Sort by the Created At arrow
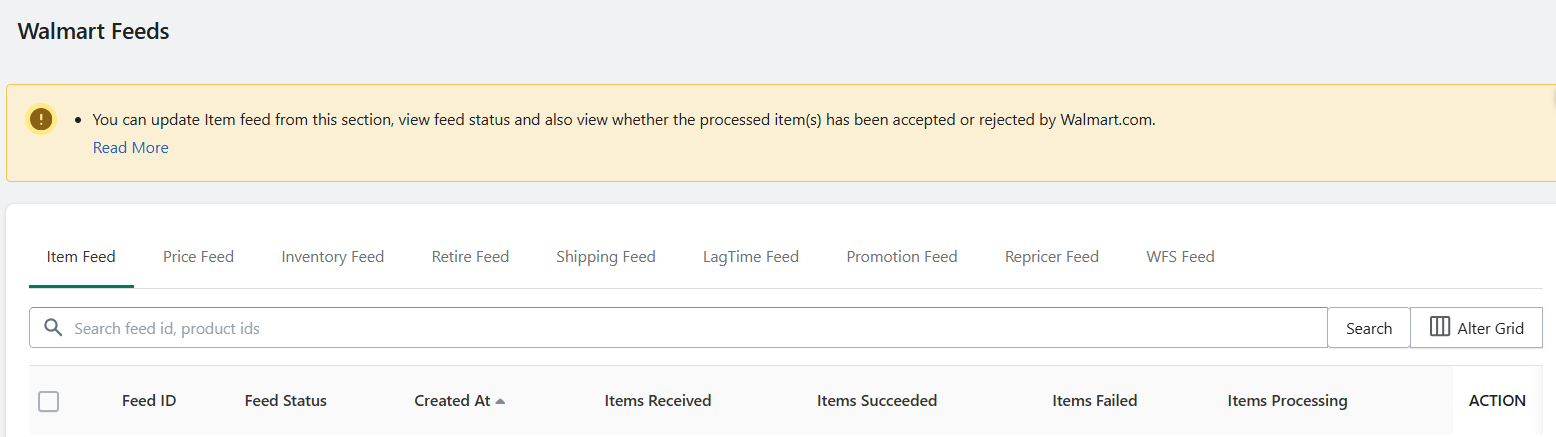The width and height of the screenshot is (1556, 437). [x=500, y=401]
